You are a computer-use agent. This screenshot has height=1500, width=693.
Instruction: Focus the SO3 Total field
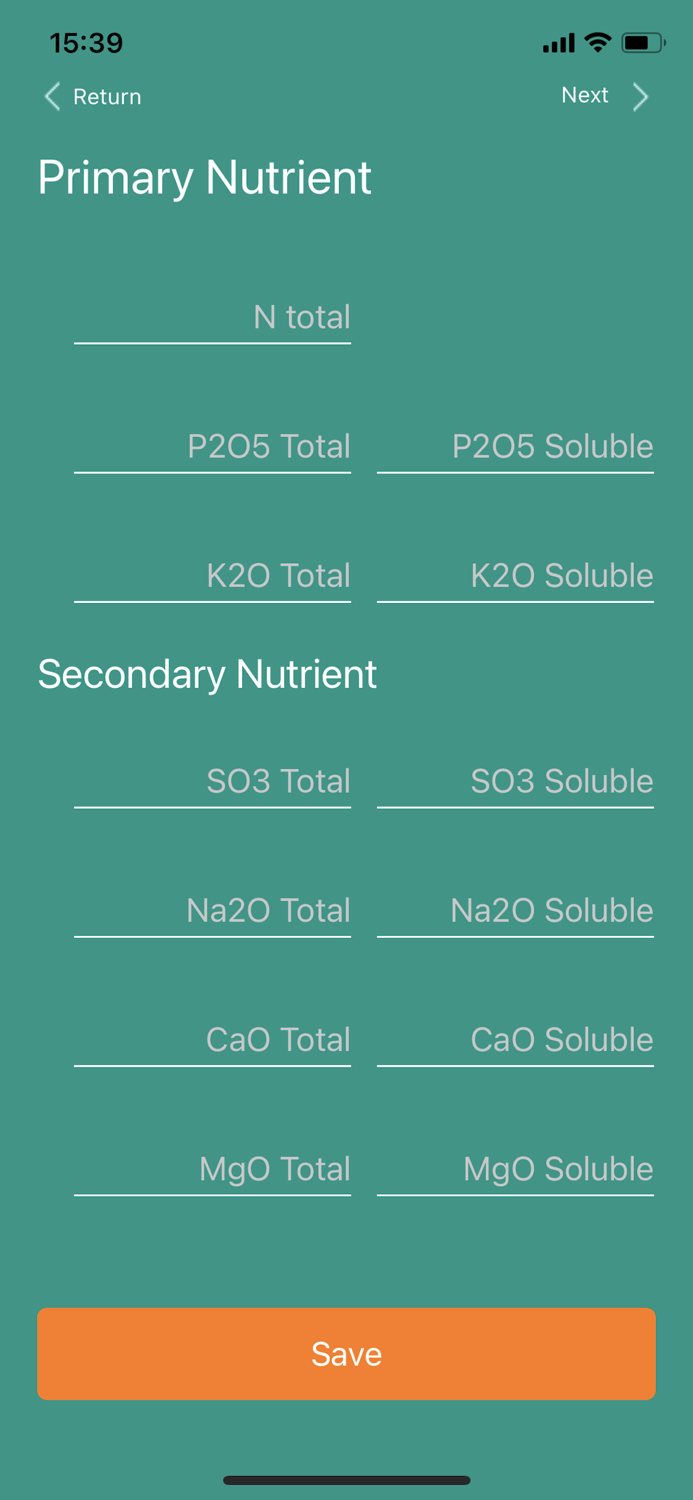tap(212, 782)
